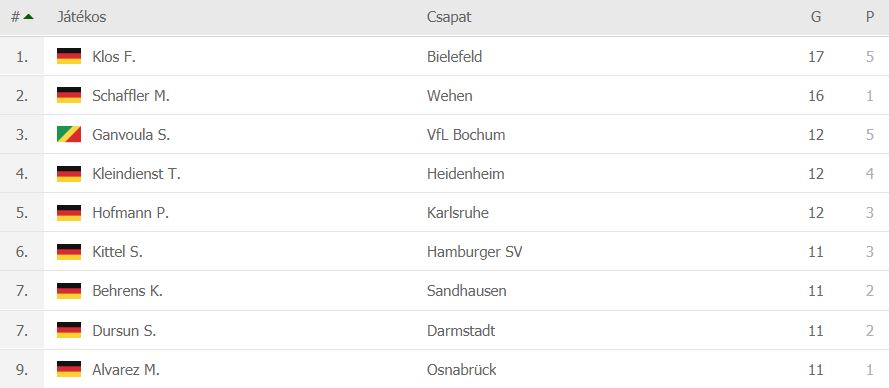Screen dimensions: 889x388
Task: Click the flag icon next to Kleindienst T.
Action: pyautogui.click(x=69, y=174)
